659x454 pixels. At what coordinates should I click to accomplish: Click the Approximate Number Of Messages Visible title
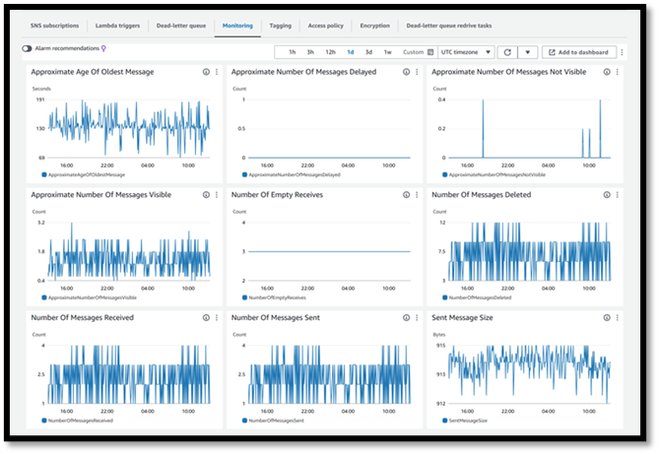[101, 195]
